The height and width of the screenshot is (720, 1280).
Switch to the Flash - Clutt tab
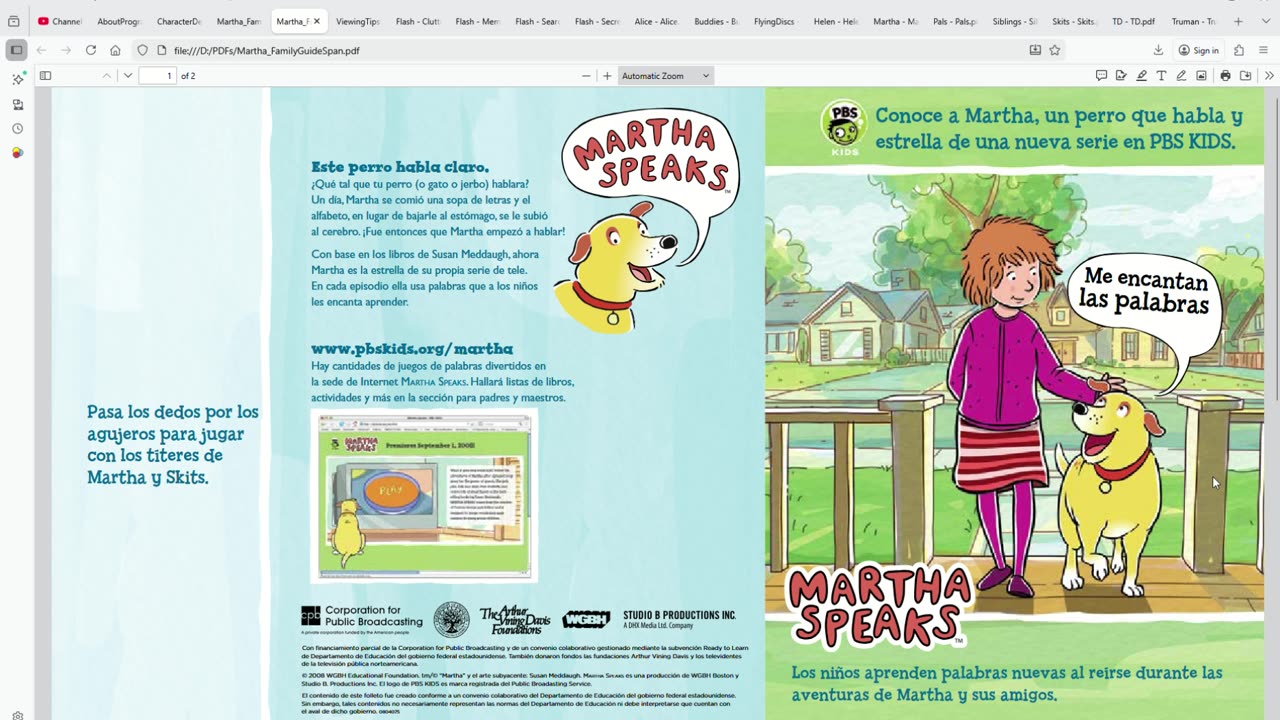pos(418,21)
